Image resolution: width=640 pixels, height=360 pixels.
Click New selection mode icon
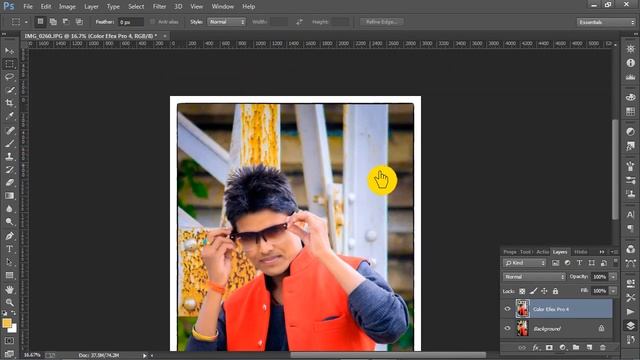pyautogui.click(x=40, y=22)
